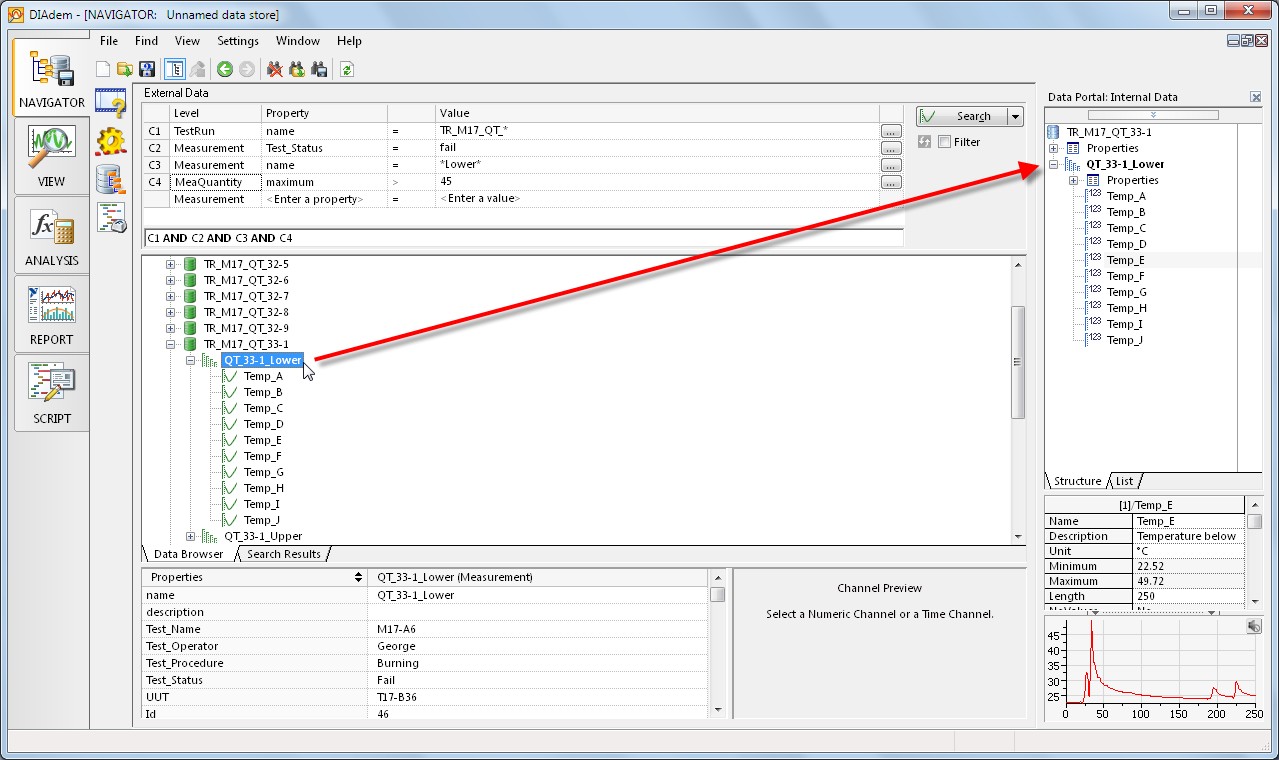This screenshot has height=760, width=1279.
Task: Click the speaker icon on the channel preview
Action: click(x=1254, y=626)
